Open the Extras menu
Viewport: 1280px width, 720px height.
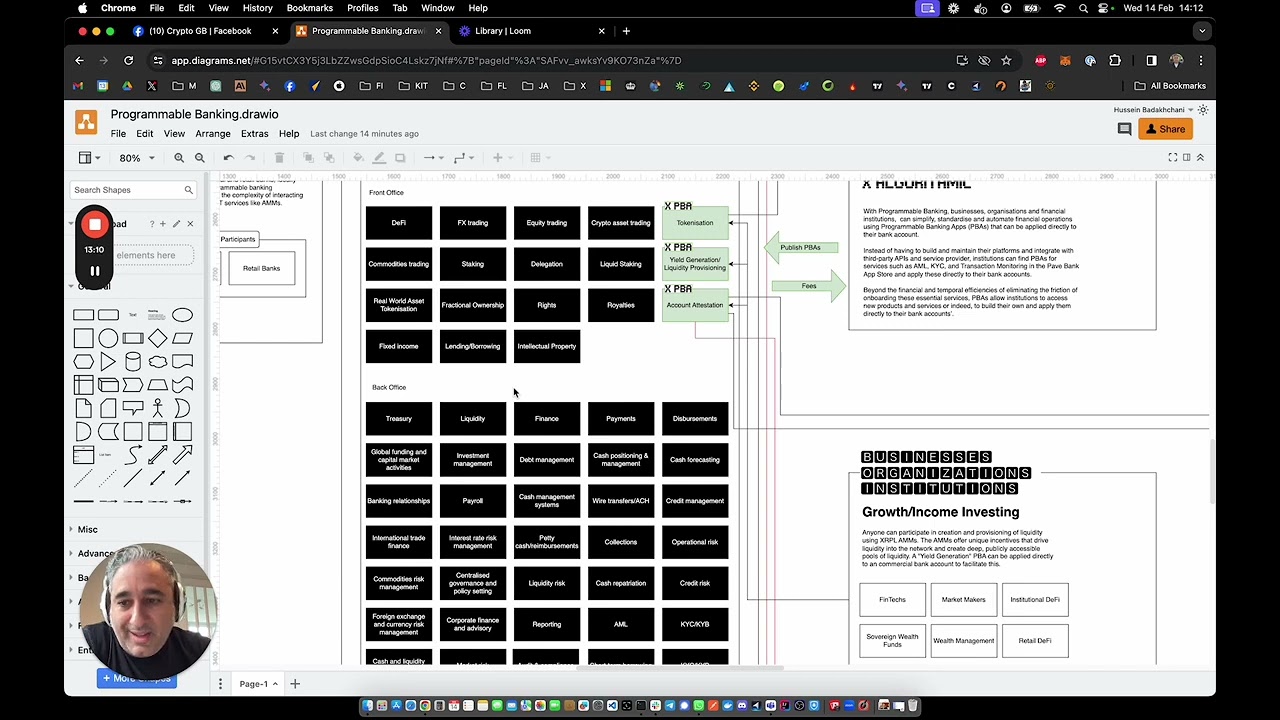(254, 134)
